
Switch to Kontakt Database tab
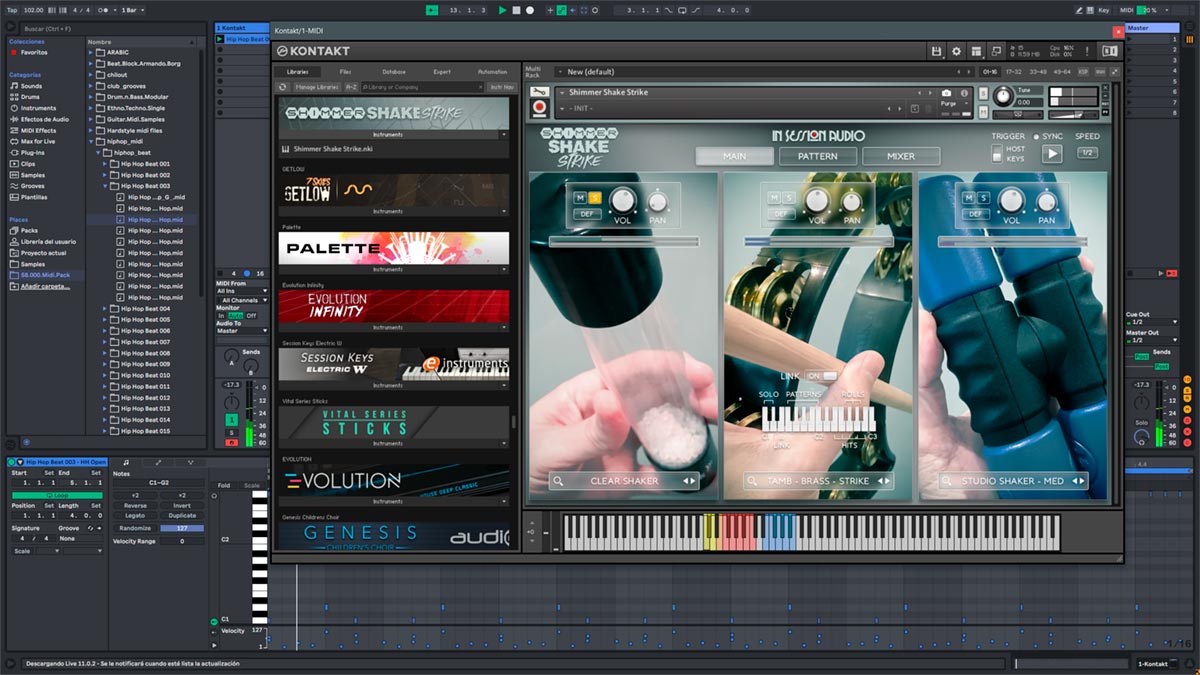pos(394,72)
